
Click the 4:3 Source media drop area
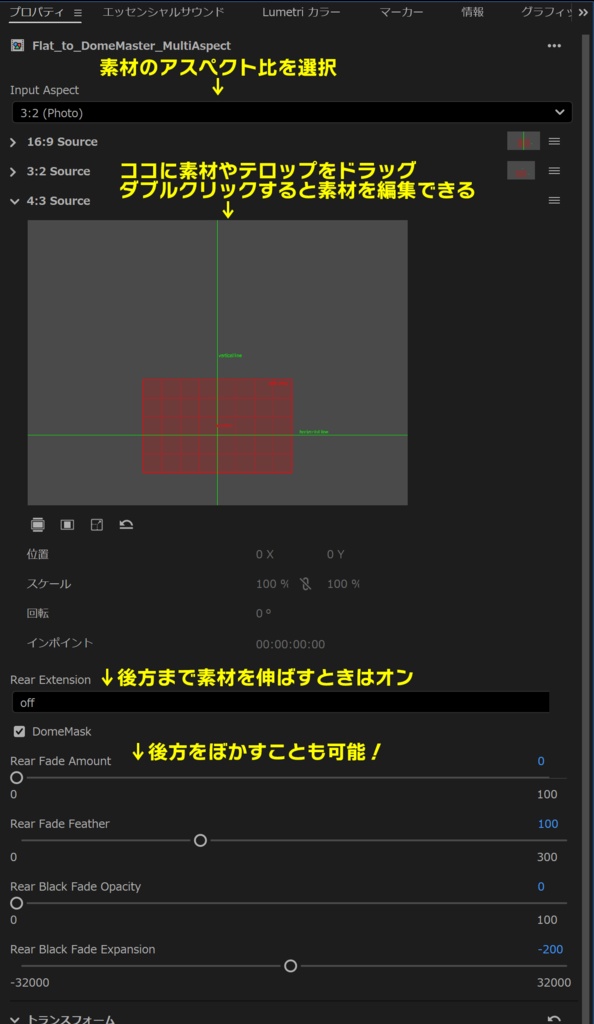[217, 362]
